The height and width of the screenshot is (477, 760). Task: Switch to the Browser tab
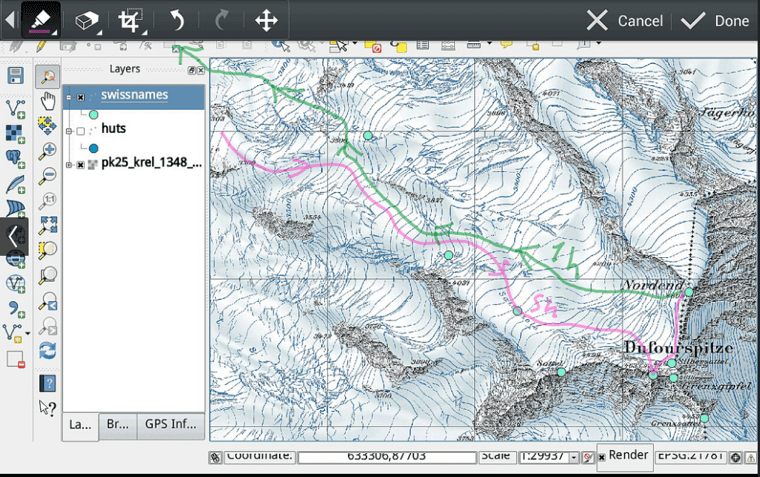(x=117, y=425)
